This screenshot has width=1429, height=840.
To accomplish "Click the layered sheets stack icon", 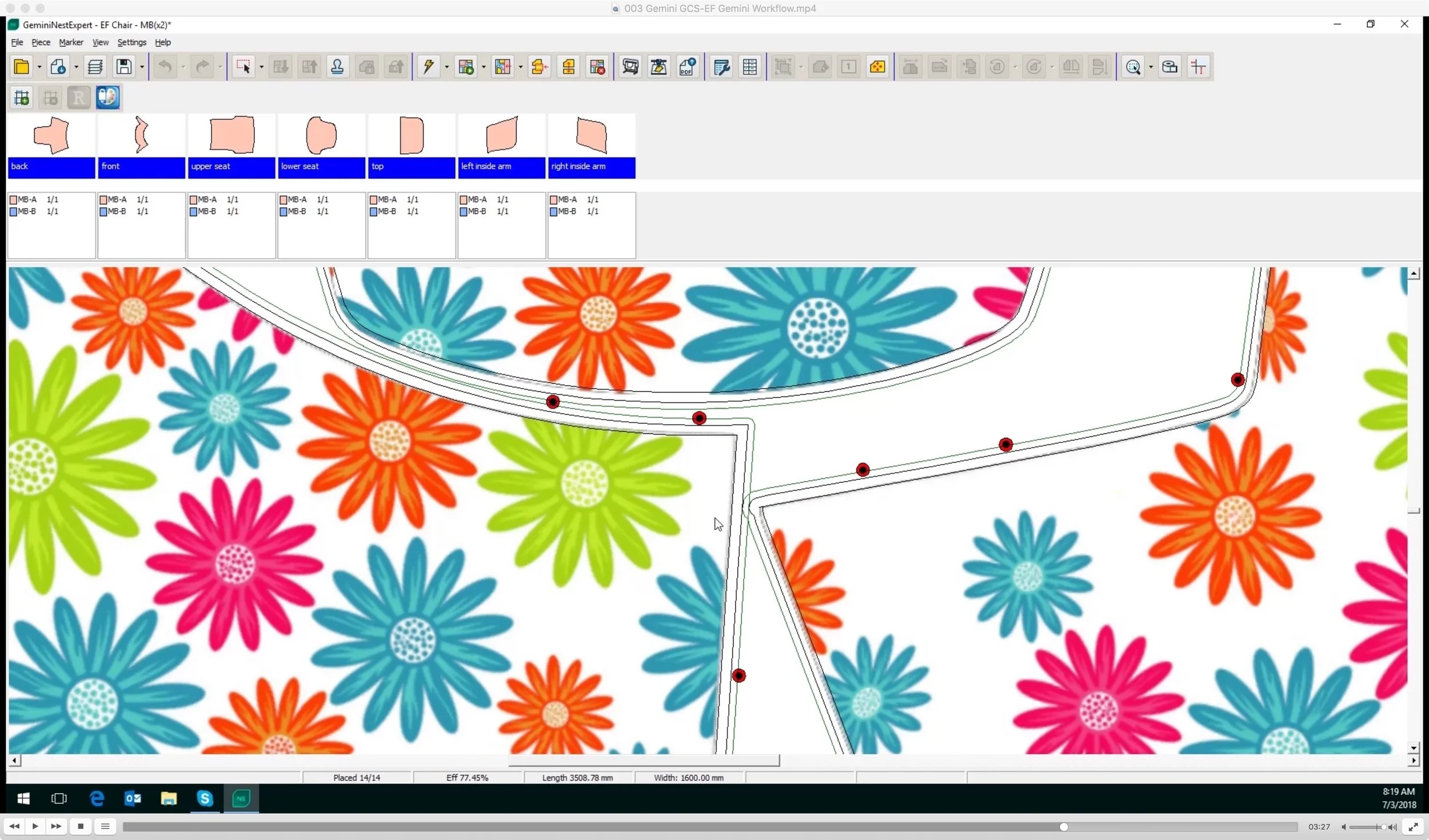I will 95,67.
